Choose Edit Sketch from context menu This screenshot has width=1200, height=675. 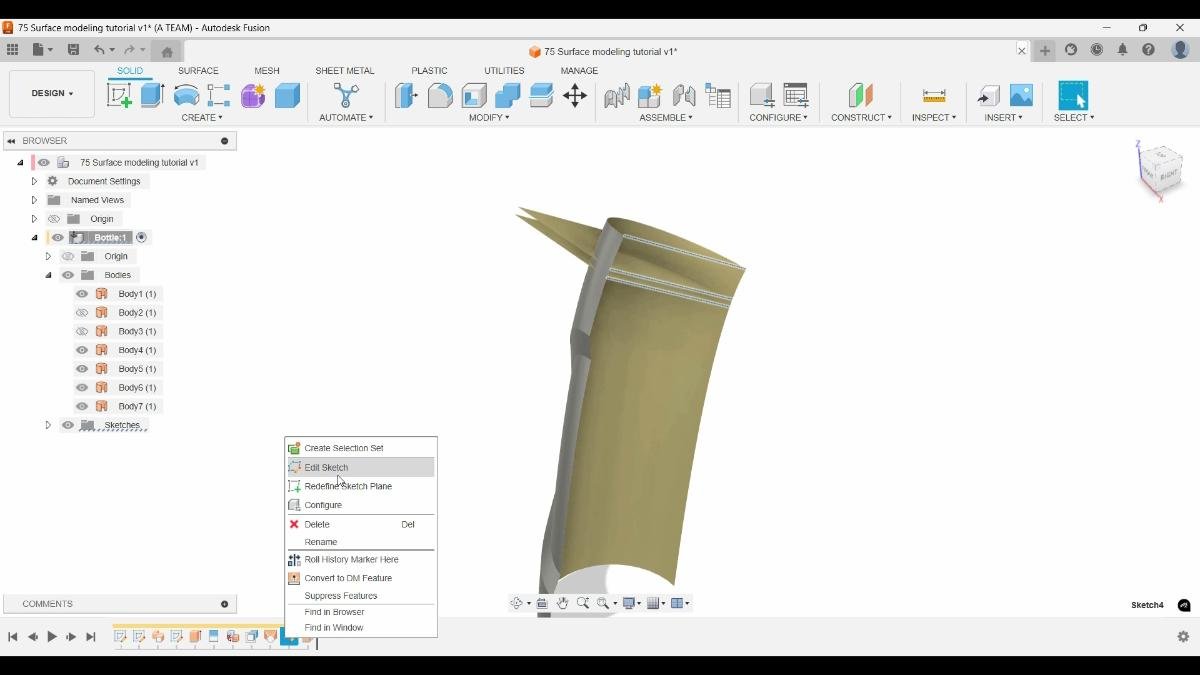pos(361,467)
